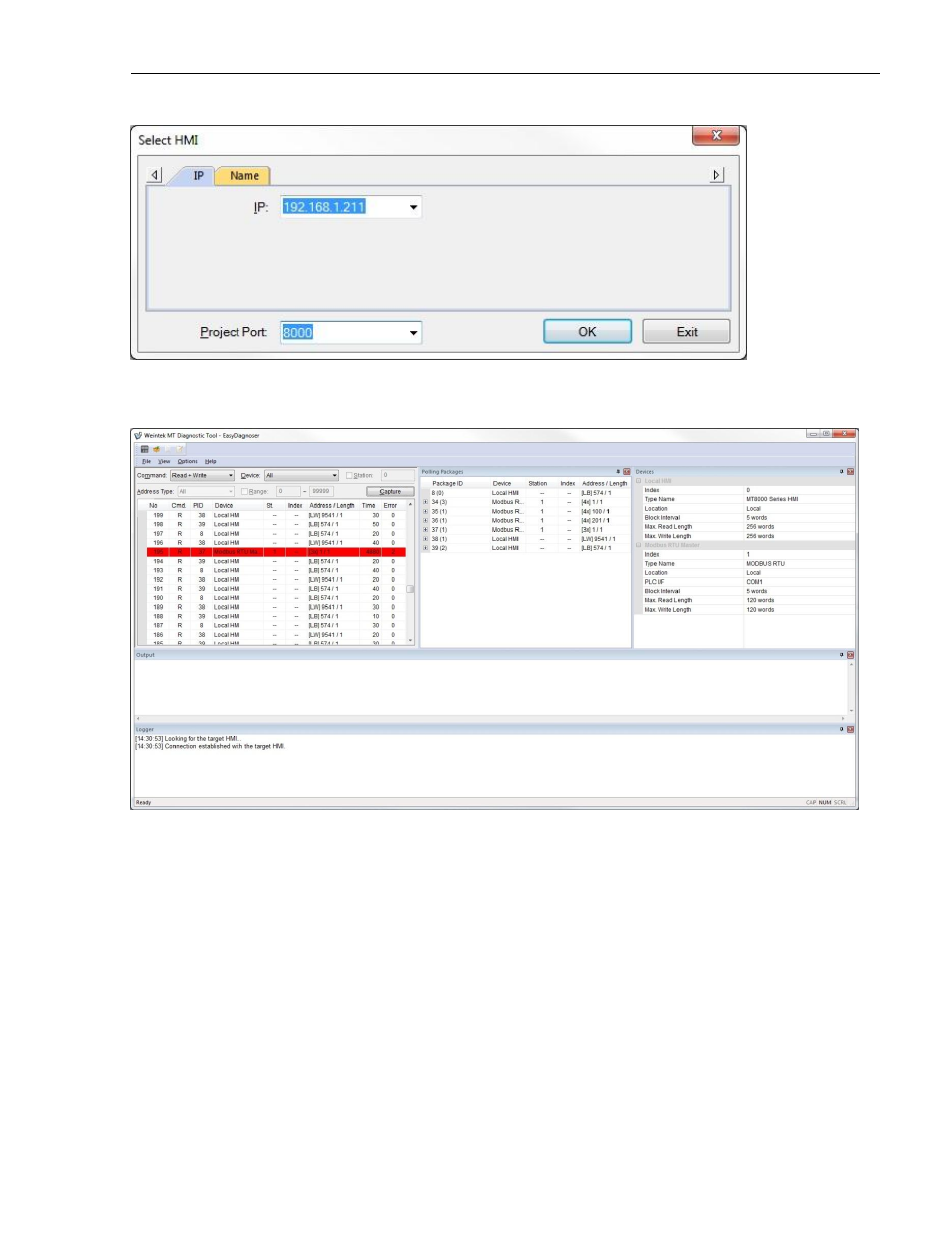Toggle the Station checkbox
The height and width of the screenshot is (1233, 952).
pyautogui.click(x=349, y=475)
